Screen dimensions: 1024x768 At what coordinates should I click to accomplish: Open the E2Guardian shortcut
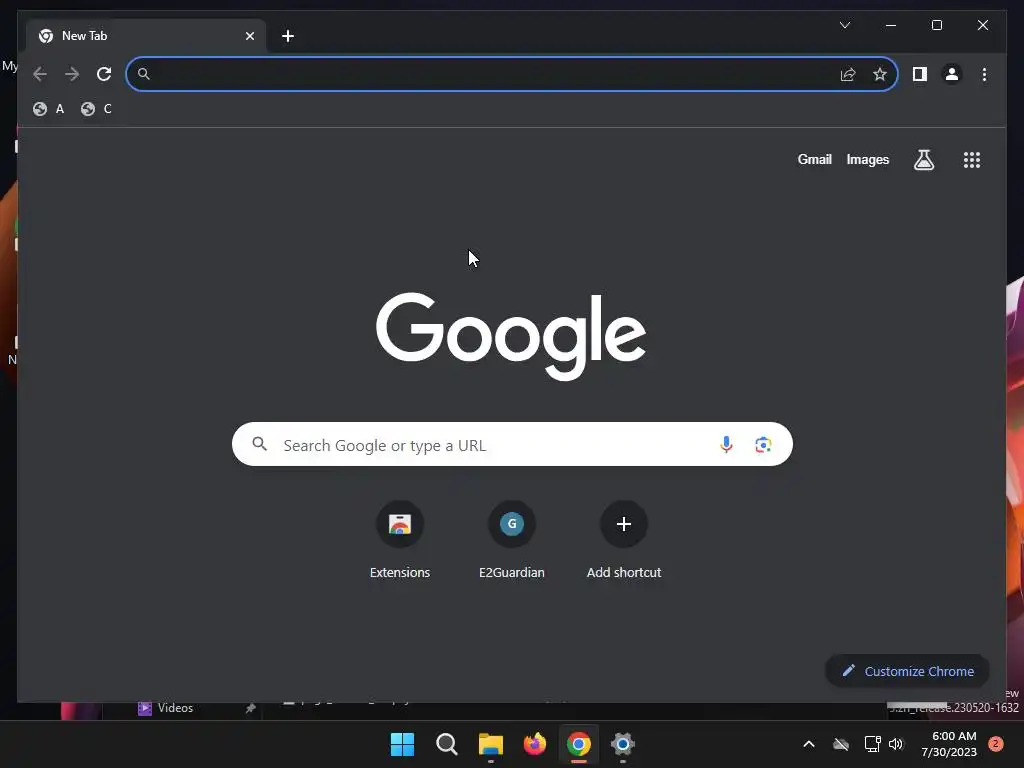click(512, 540)
